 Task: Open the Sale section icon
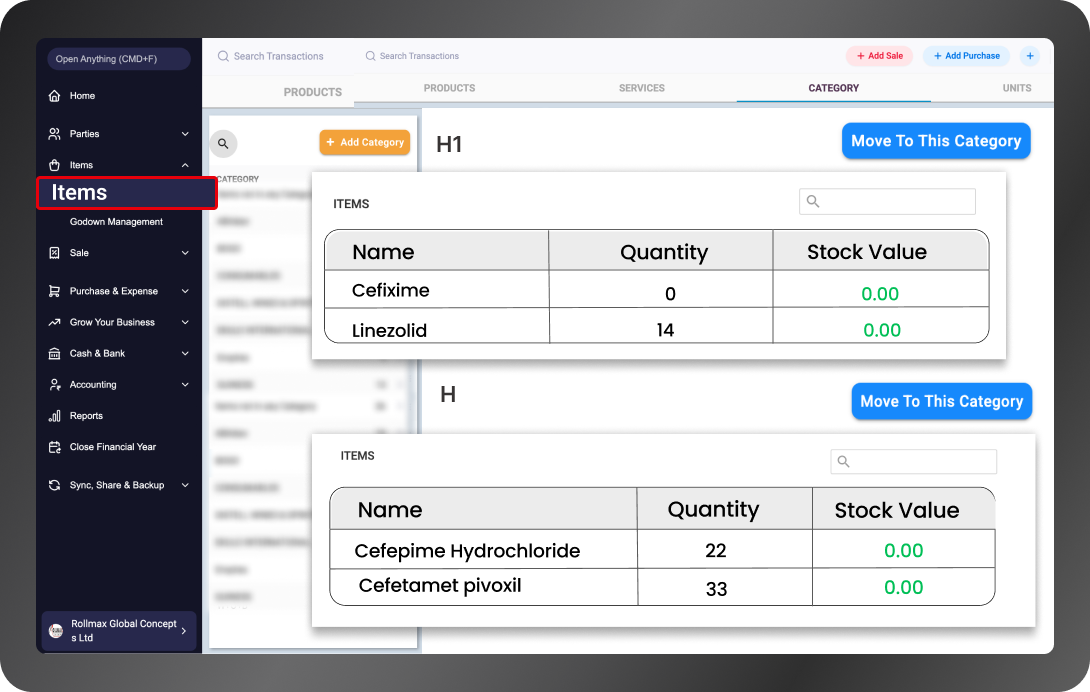point(54,252)
